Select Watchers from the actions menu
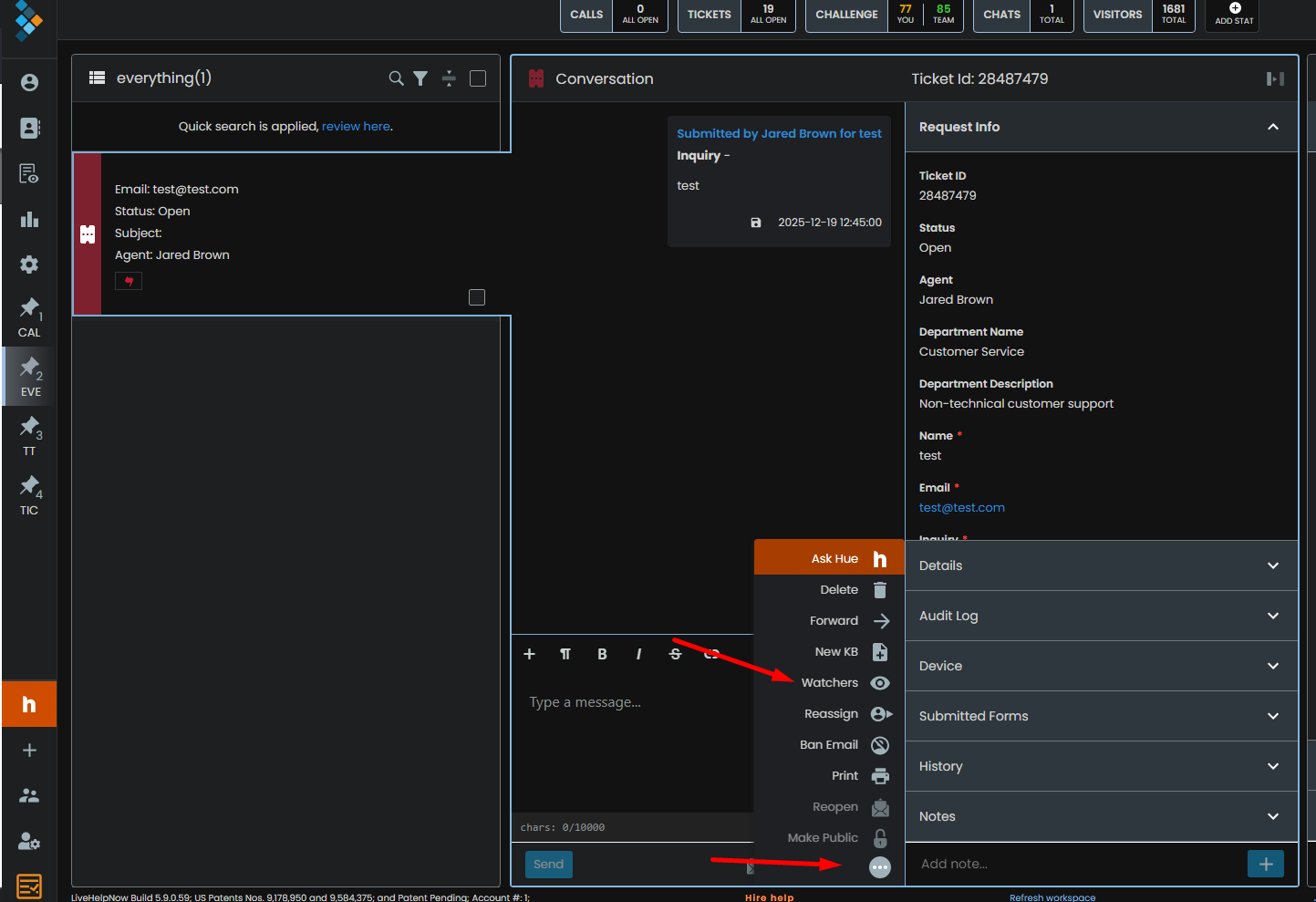Viewport: 1316px width, 902px height. coord(830,683)
